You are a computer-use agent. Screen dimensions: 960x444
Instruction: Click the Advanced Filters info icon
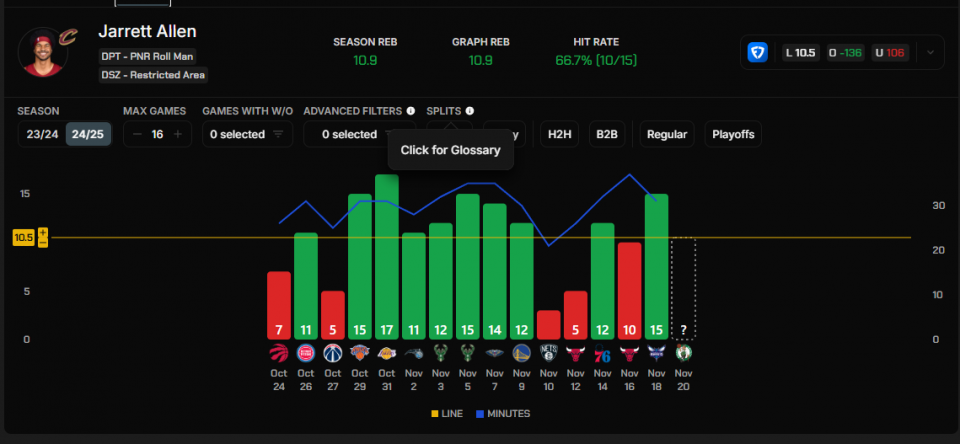pos(411,111)
